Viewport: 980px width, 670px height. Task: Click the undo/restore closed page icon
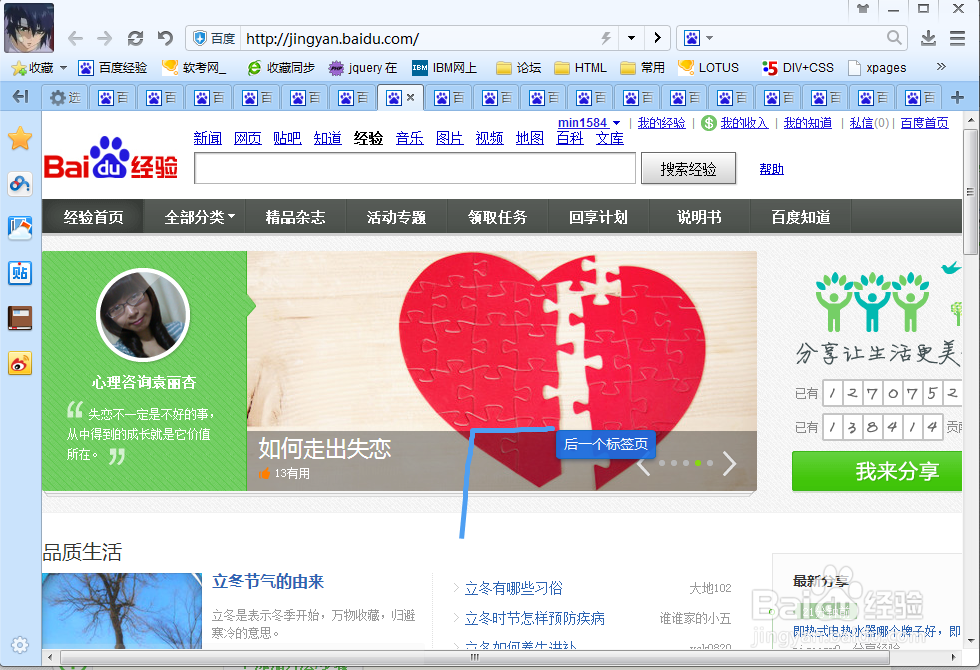click(x=165, y=39)
